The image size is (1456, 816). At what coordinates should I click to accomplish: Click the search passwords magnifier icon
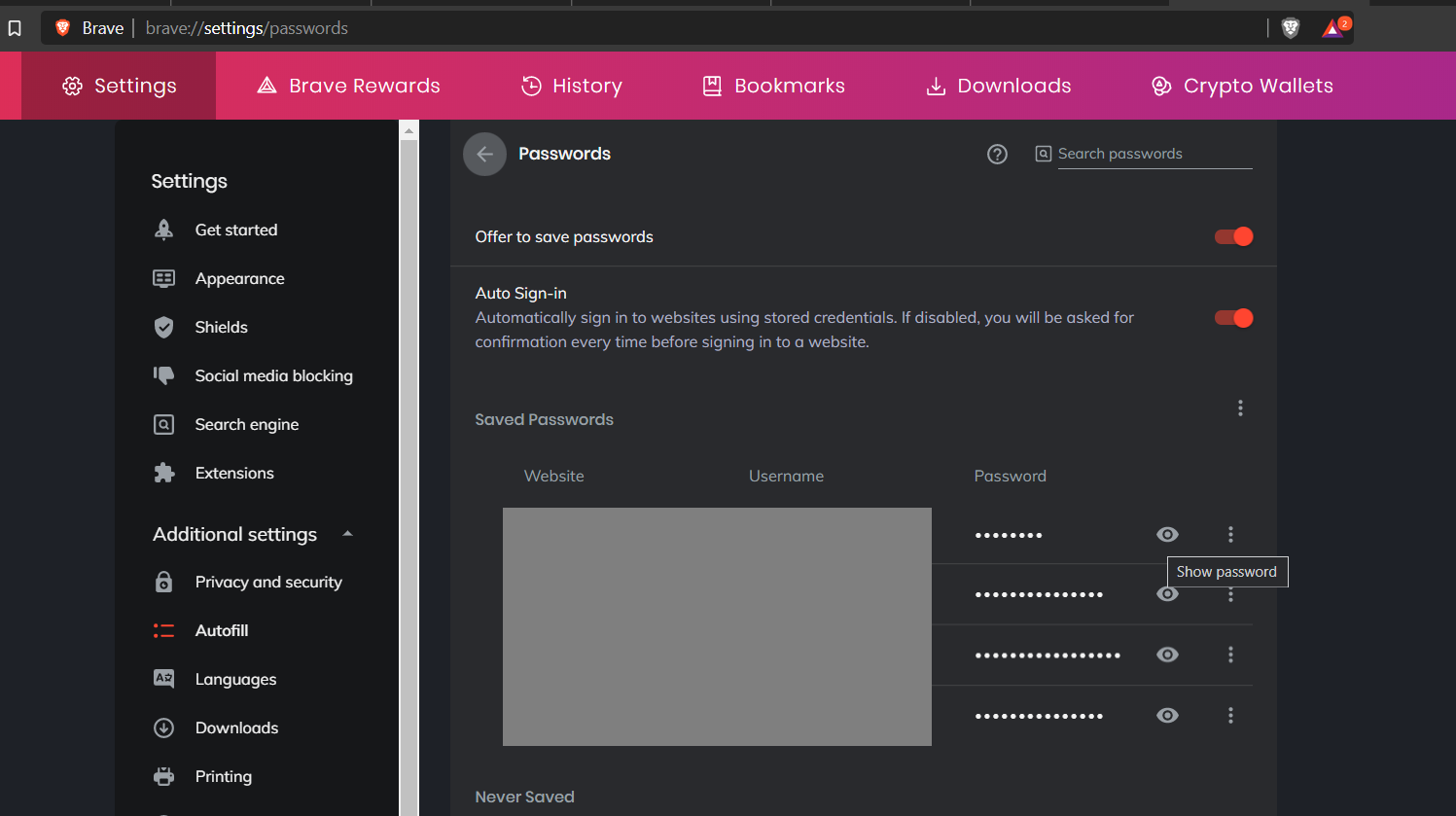coord(1043,154)
